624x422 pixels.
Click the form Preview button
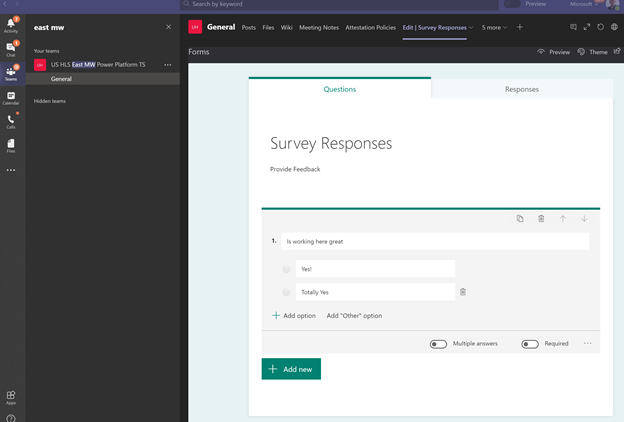[554, 52]
